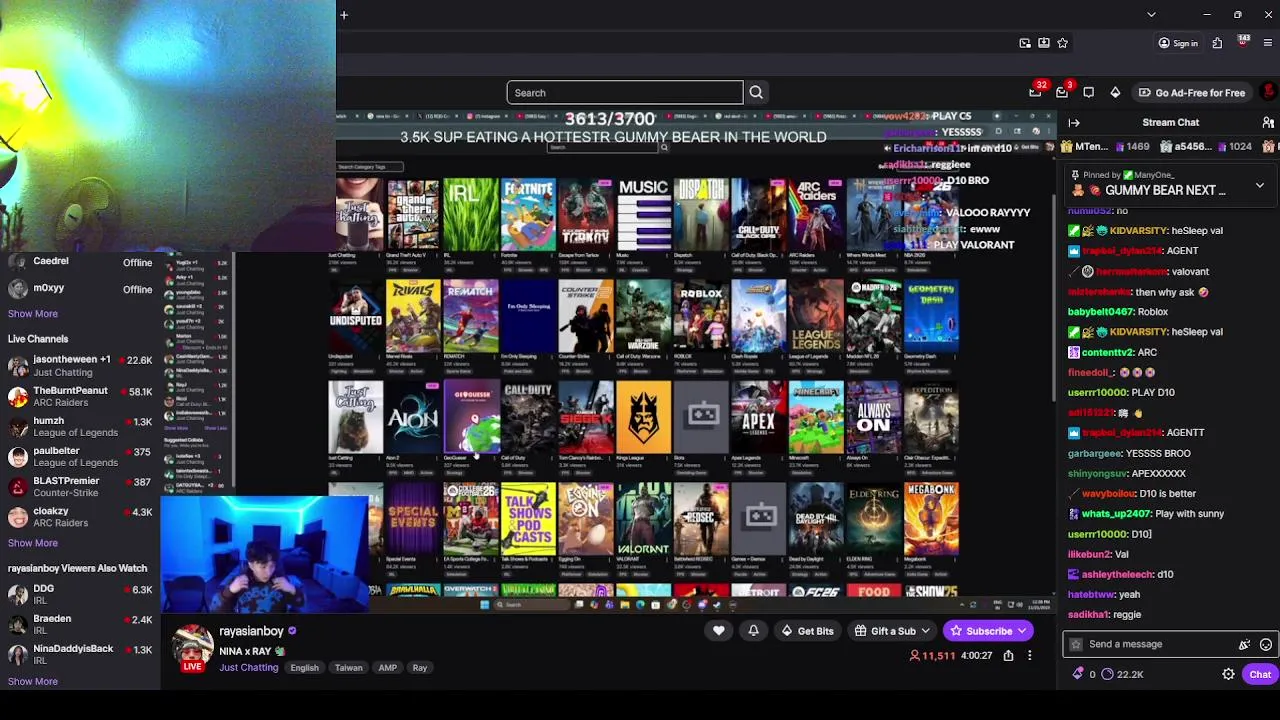Bookmark page with star icon
Image resolution: width=1280 pixels, height=720 pixels.
click(x=1062, y=43)
